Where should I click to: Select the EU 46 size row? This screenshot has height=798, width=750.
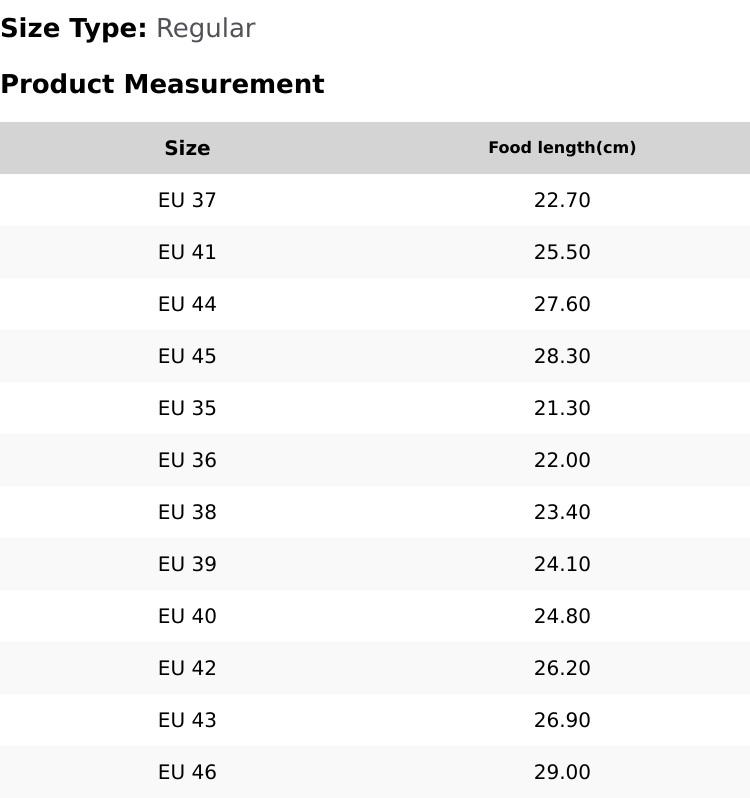187,772
